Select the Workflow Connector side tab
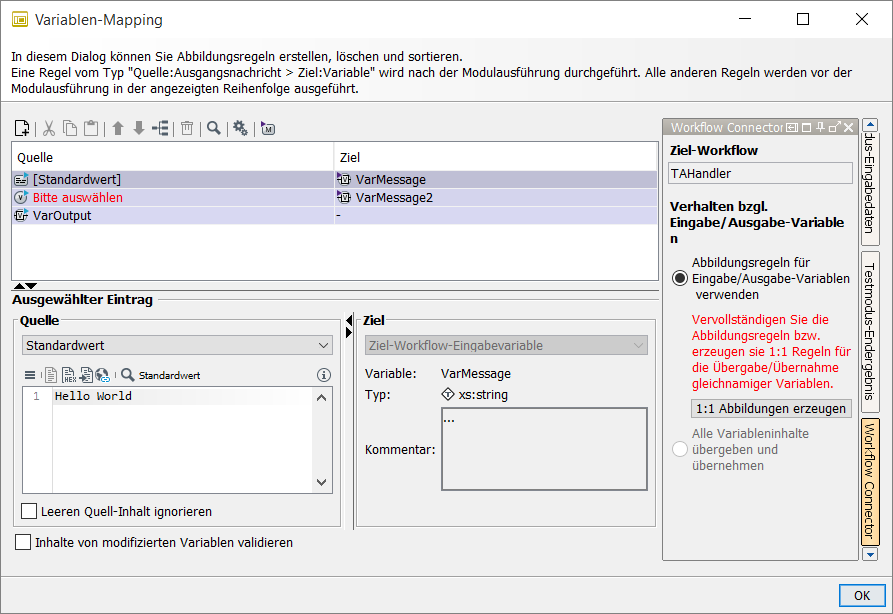 (869, 480)
